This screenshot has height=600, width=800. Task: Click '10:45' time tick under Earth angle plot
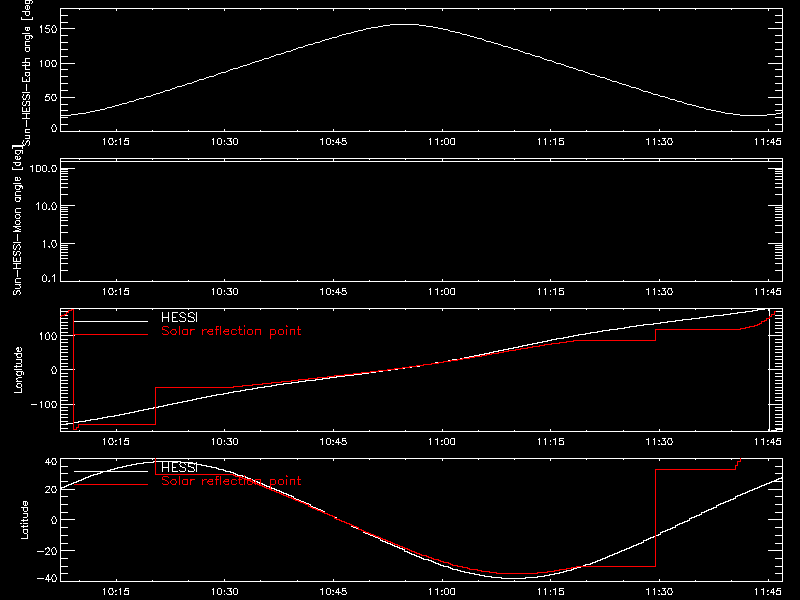click(x=333, y=142)
